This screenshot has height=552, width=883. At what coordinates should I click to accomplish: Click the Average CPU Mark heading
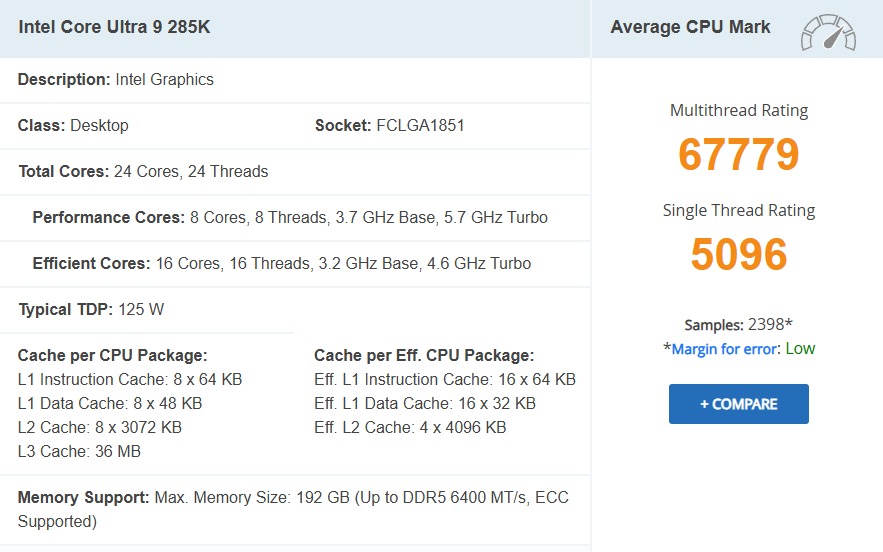(690, 27)
